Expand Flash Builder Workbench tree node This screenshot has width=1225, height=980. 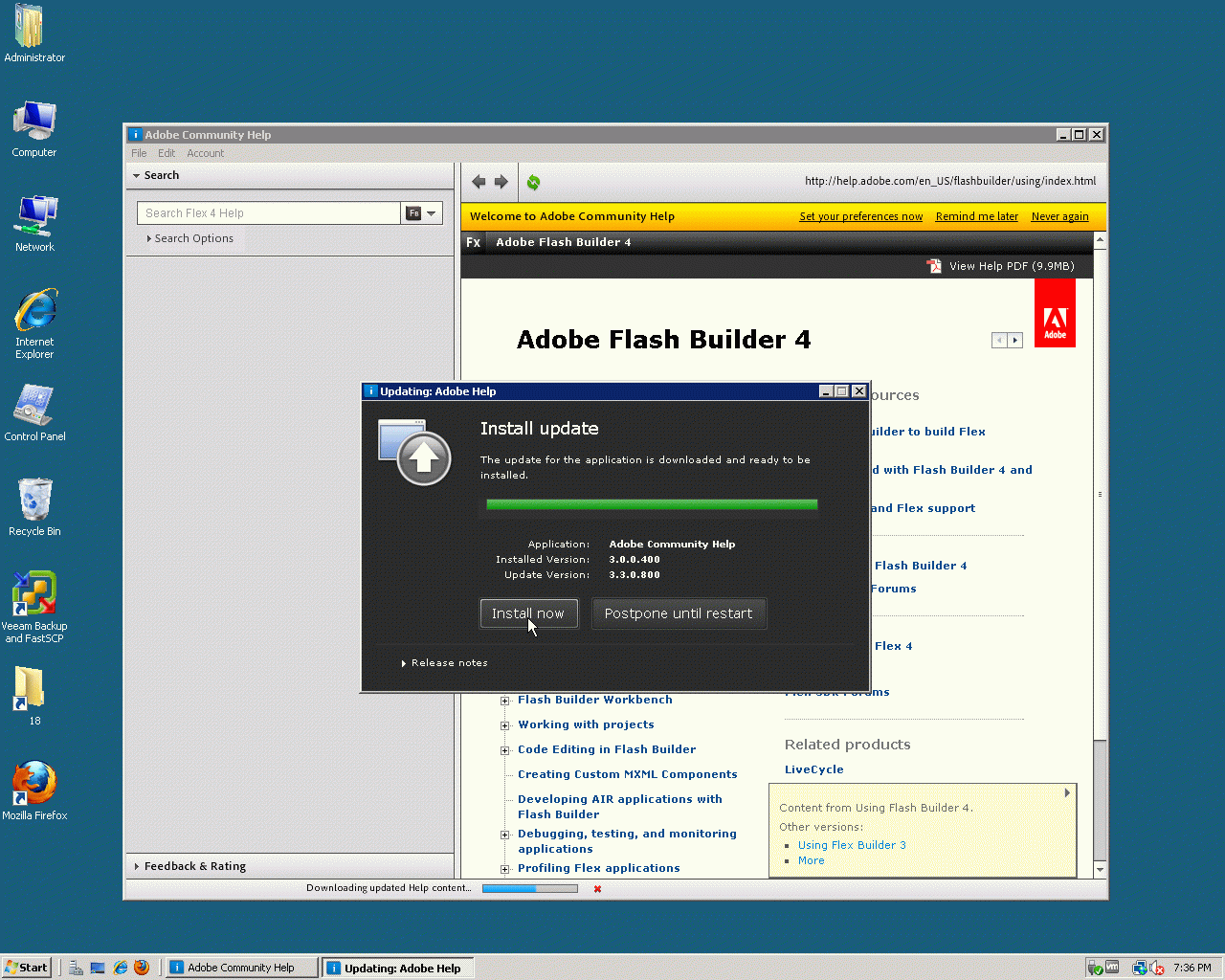click(505, 701)
